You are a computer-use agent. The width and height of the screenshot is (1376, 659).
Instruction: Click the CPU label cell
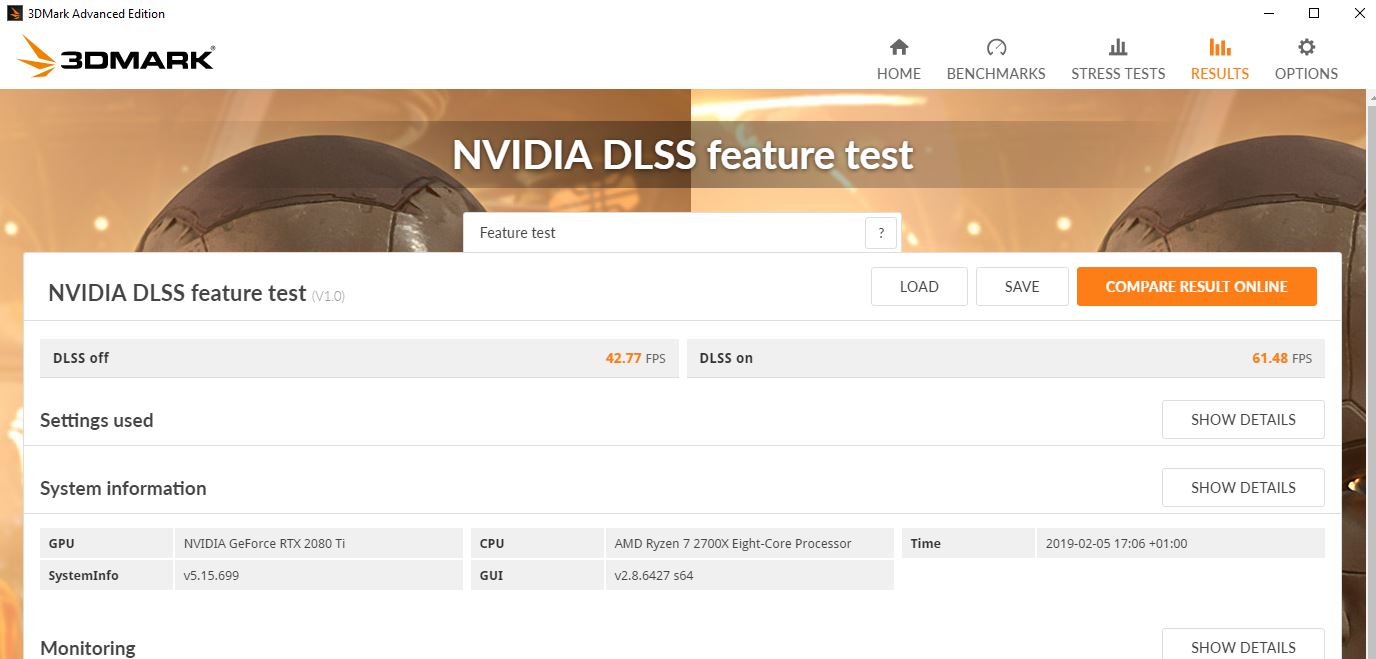click(537, 544)
